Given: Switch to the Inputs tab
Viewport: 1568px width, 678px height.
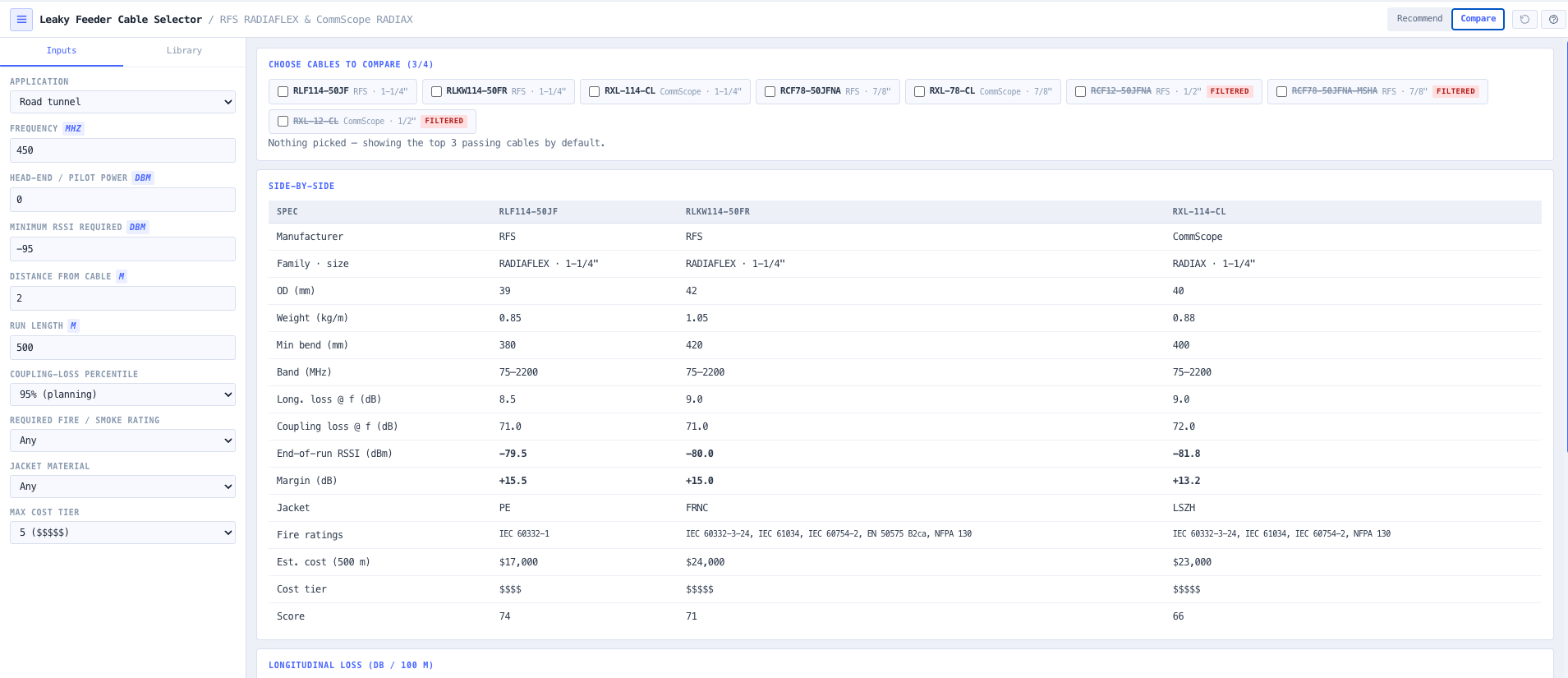Looking at the screenshot, I should point(62,51).
